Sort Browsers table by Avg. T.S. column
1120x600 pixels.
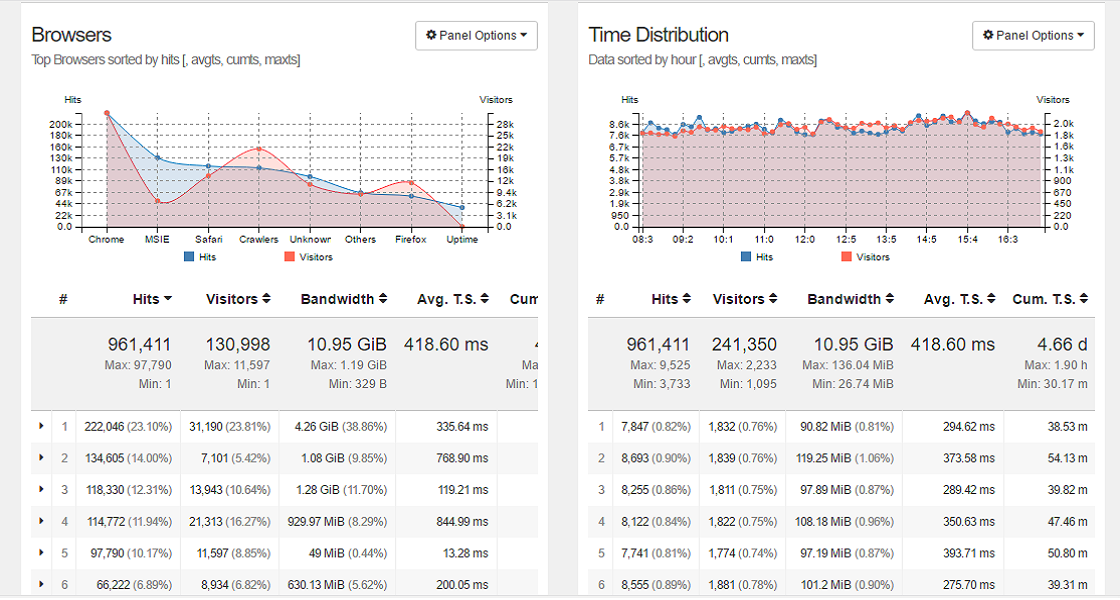click(x=452, y=299)
